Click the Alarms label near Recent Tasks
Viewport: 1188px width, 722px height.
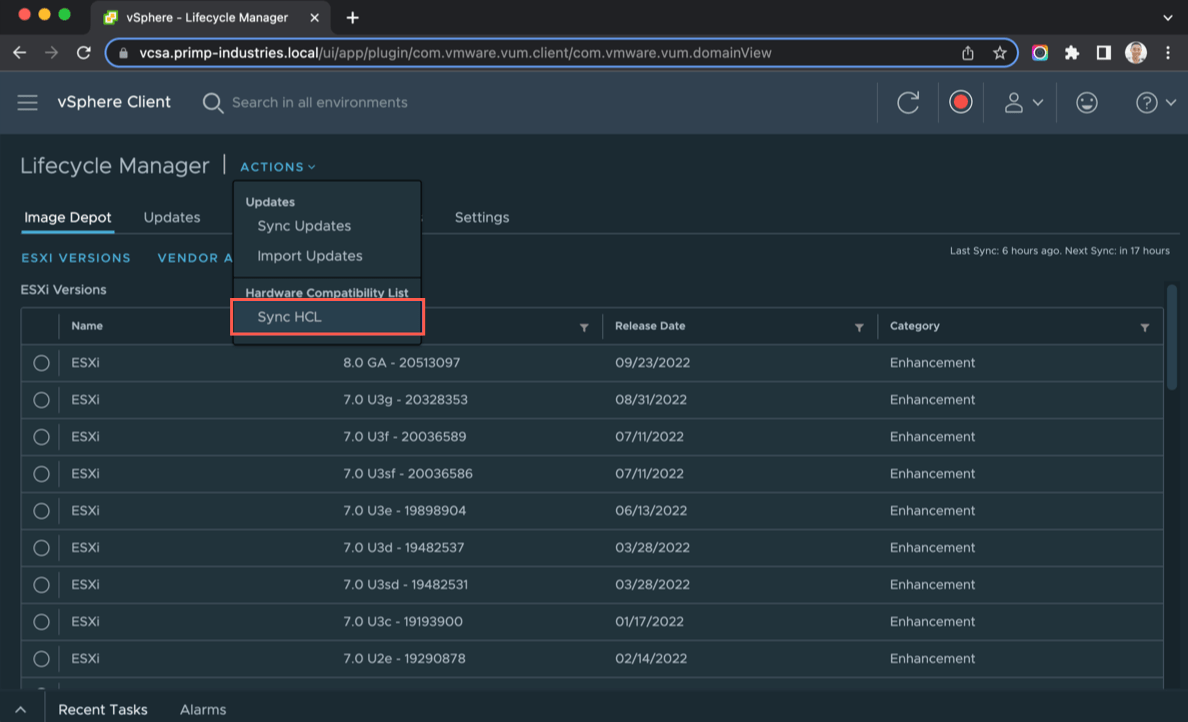tap(203, 709)
